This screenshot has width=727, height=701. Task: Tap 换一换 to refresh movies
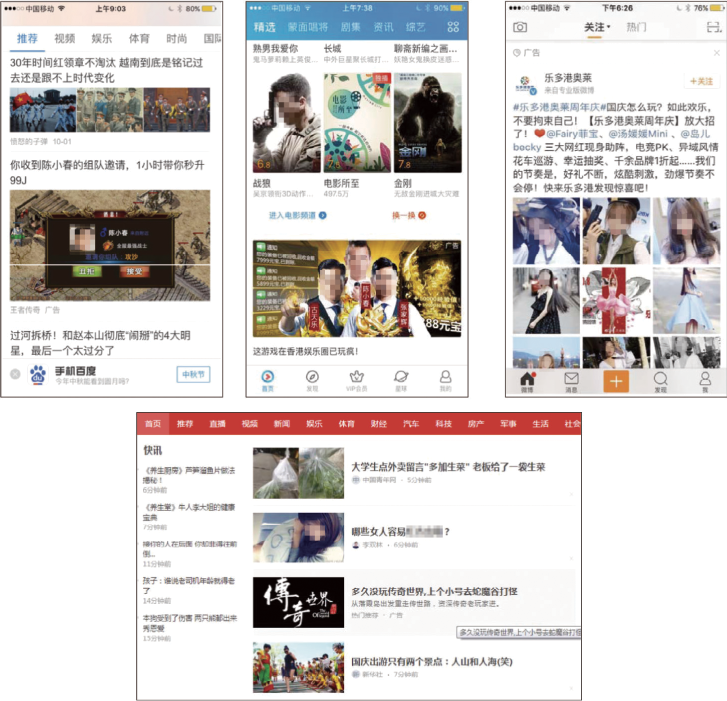click(409, 215)
